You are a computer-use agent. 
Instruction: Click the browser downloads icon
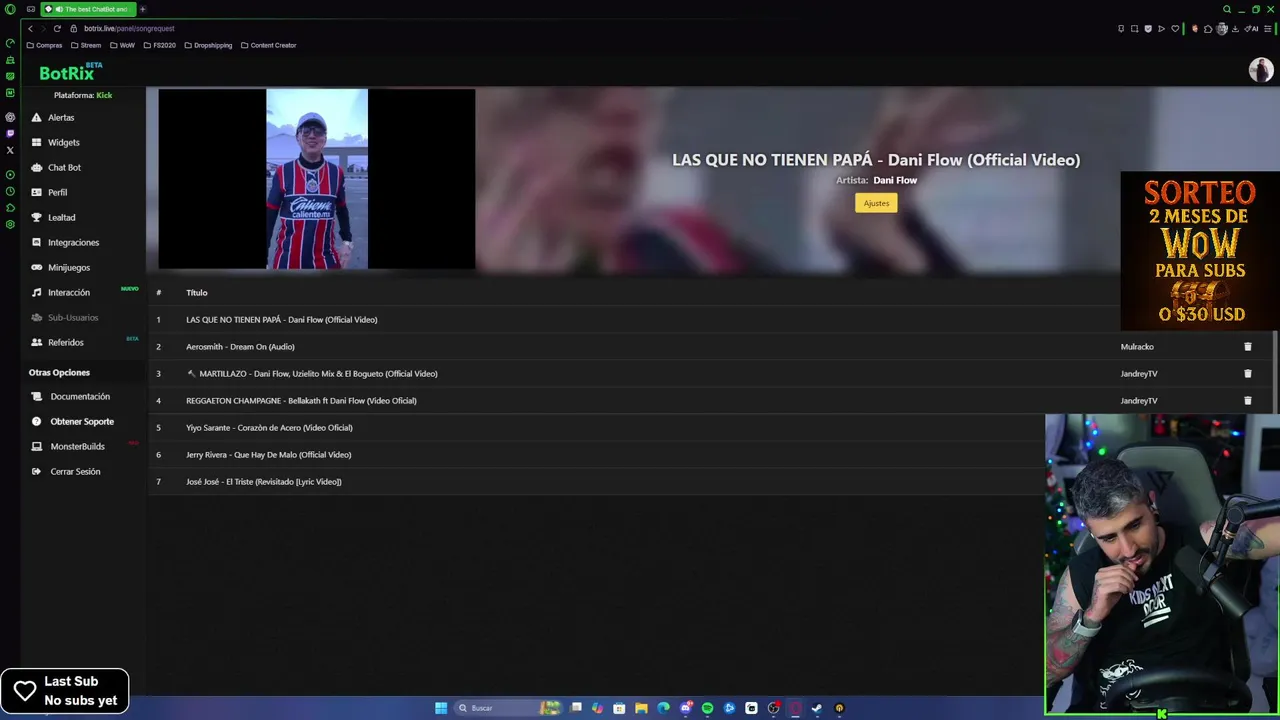coord(1235,29)
